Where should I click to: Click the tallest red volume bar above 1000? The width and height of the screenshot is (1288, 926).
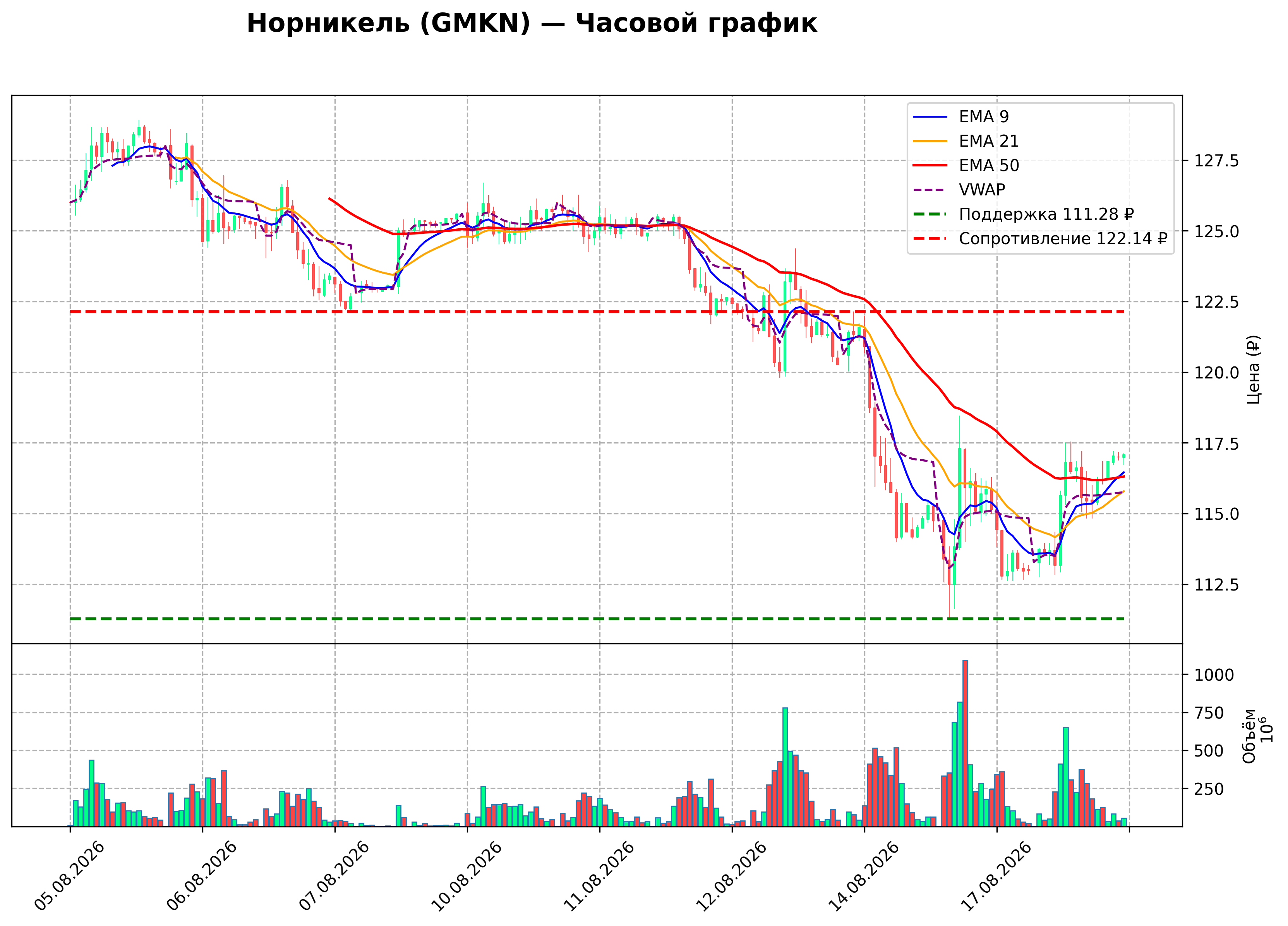(966, 743)
